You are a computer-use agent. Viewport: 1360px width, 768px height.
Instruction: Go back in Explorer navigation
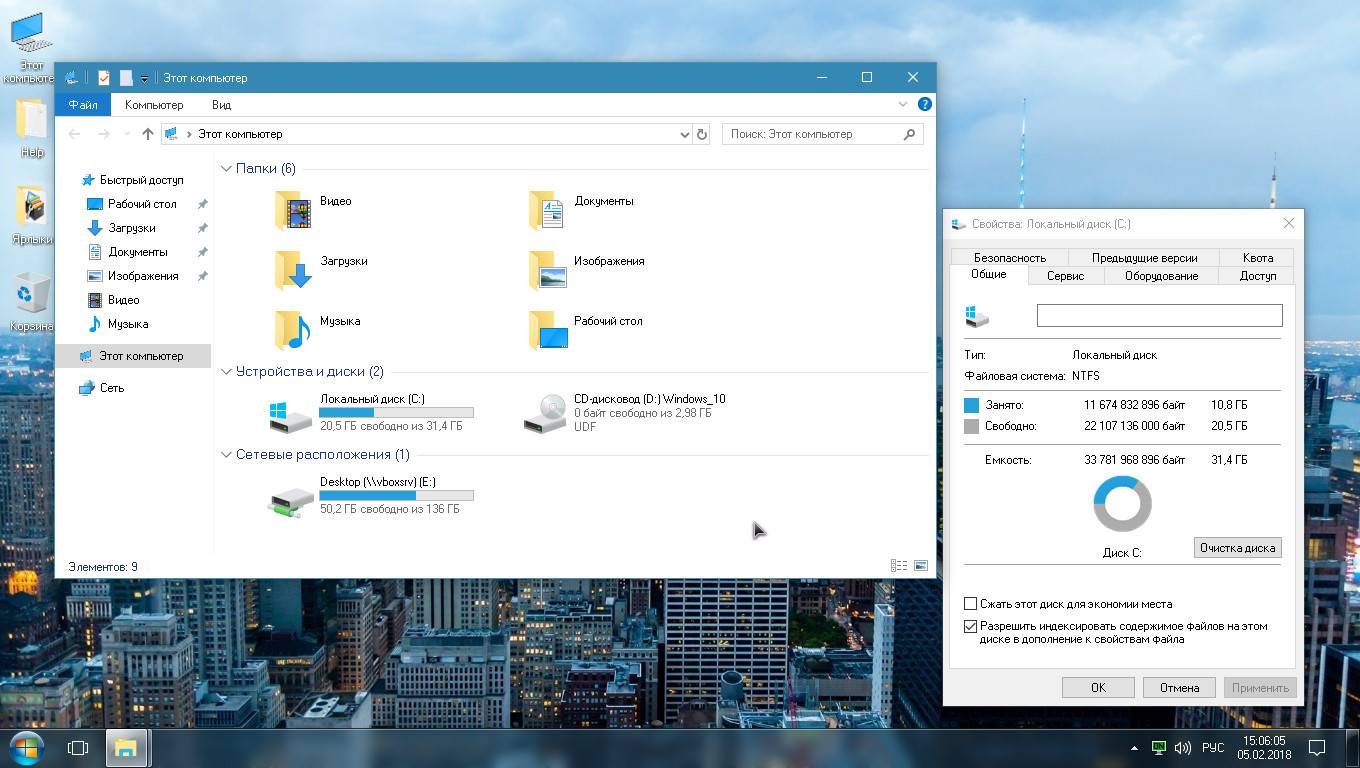(x=74, y=134)
